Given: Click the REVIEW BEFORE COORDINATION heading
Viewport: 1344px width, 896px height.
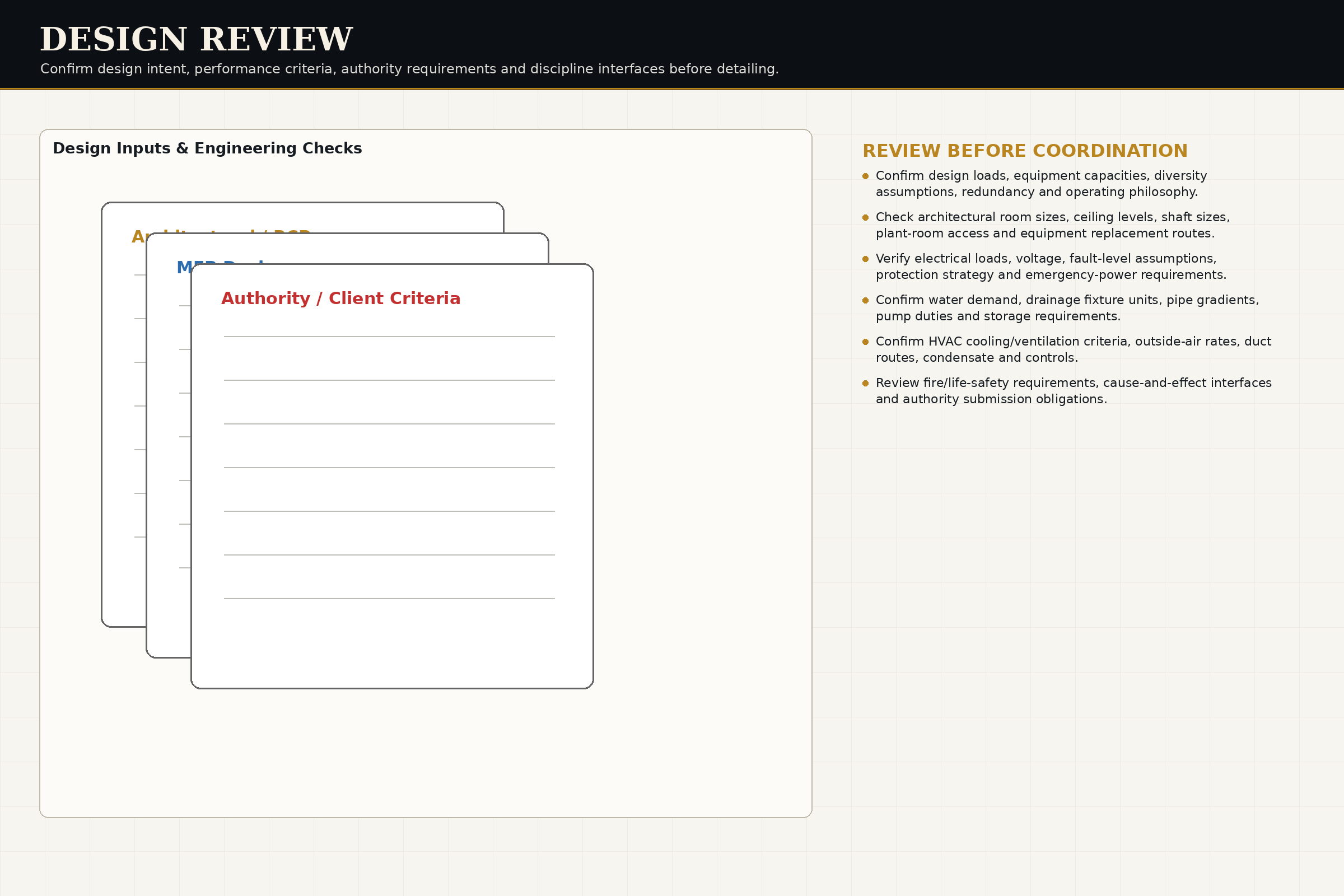Looking at the screenshot, I should coord(1025,151).
